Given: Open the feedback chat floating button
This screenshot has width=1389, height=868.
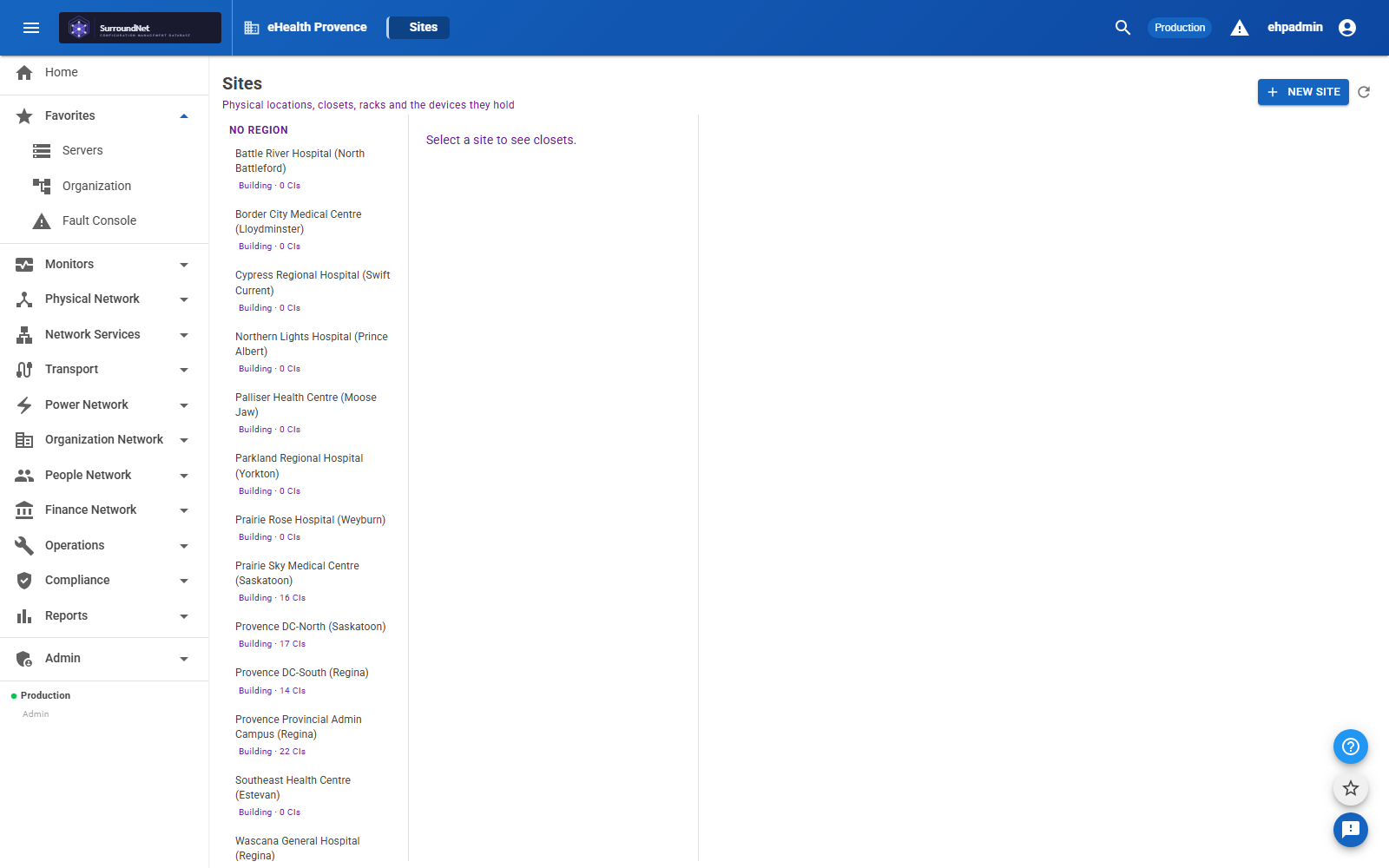Looking at the screenshot, I should pyautogui.click(x=1351, y=830).
